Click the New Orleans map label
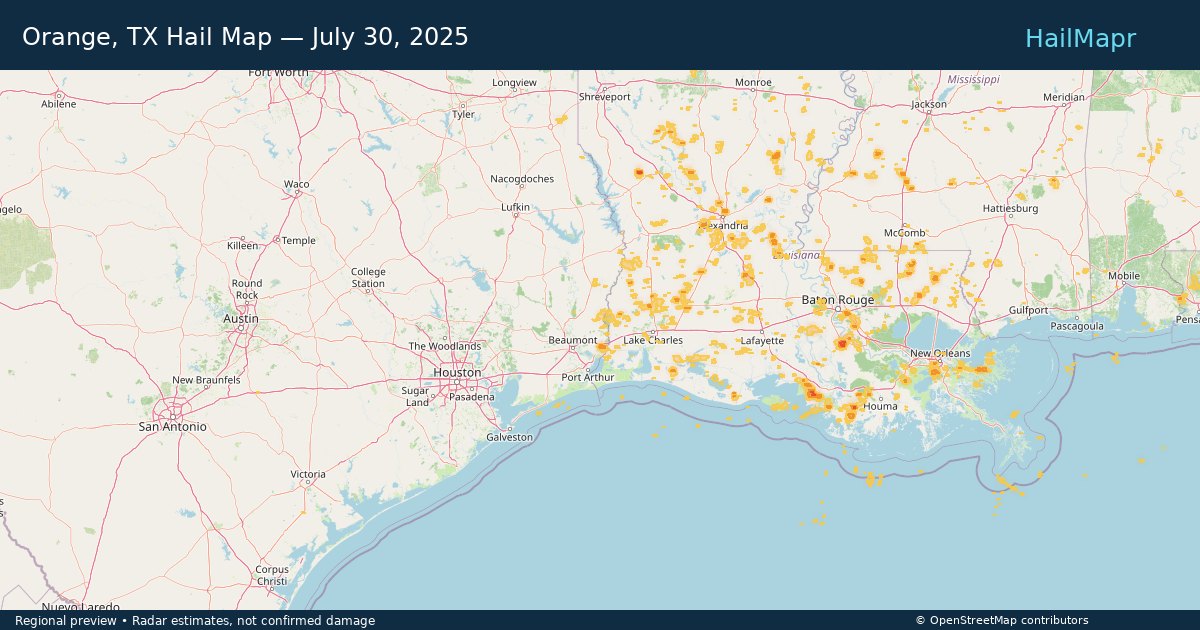Viewport: 1200px width, 630px height. point(940,353)
